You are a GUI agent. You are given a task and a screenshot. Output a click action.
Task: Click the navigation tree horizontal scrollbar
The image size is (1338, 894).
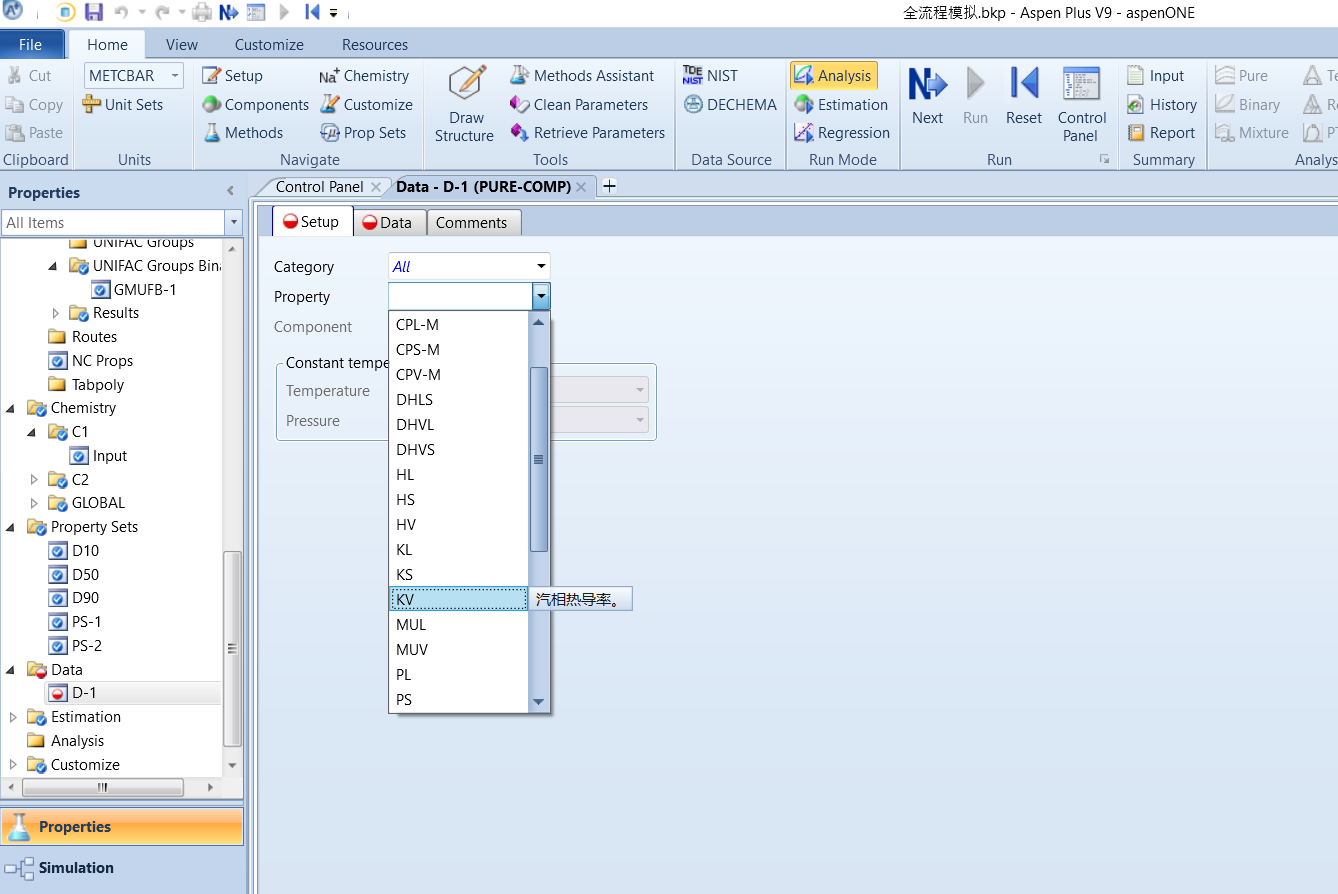[102, 787]
